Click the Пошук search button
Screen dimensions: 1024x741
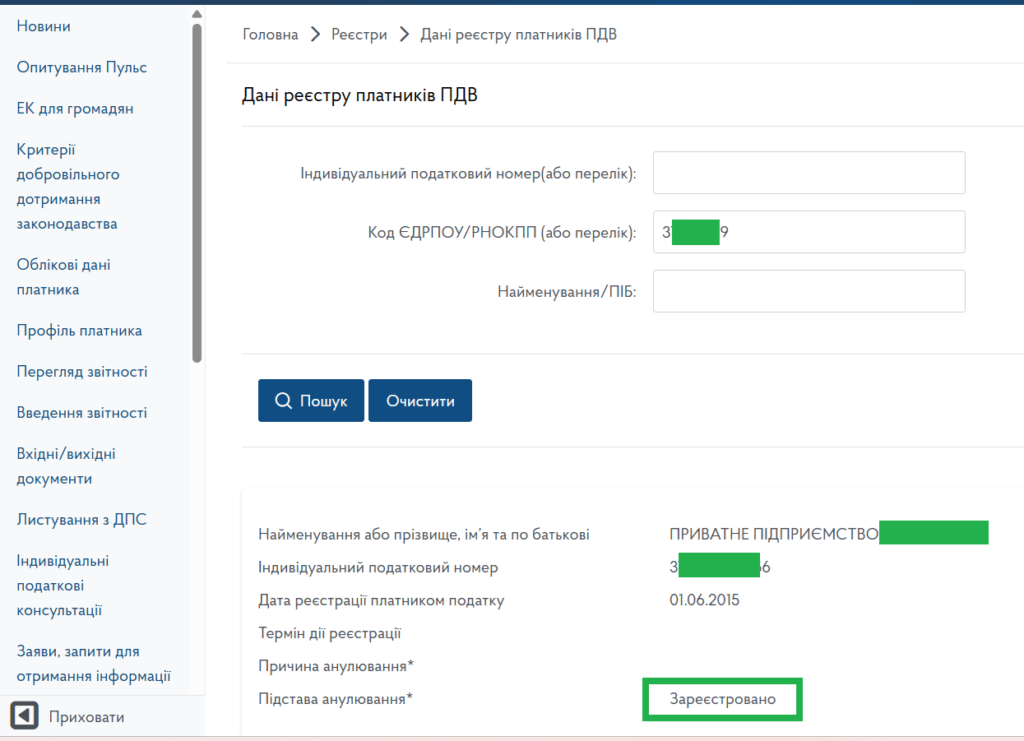[311, 401]
